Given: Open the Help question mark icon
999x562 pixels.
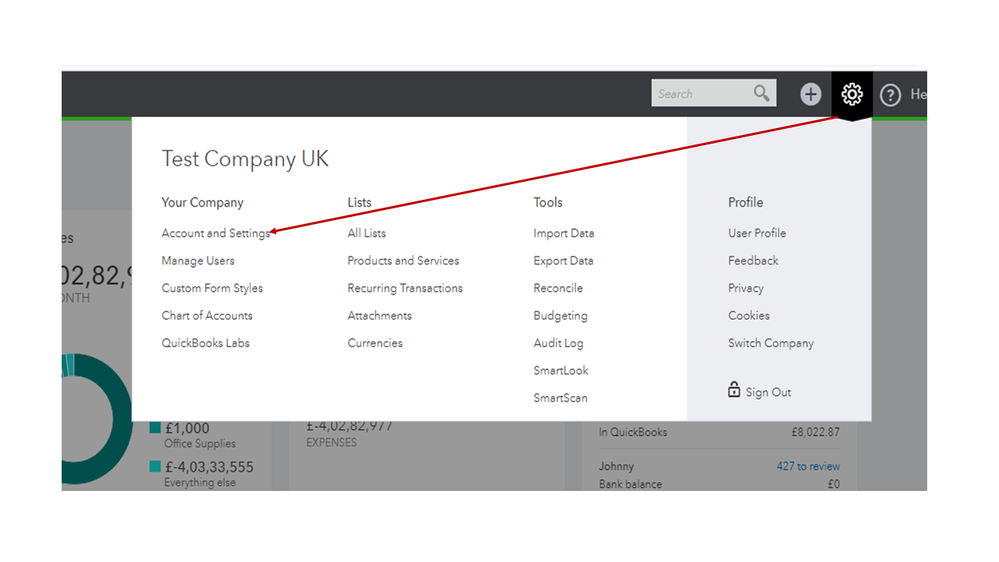Looking at the screenshot, I should pyautogui.click(x=890, y=95).
